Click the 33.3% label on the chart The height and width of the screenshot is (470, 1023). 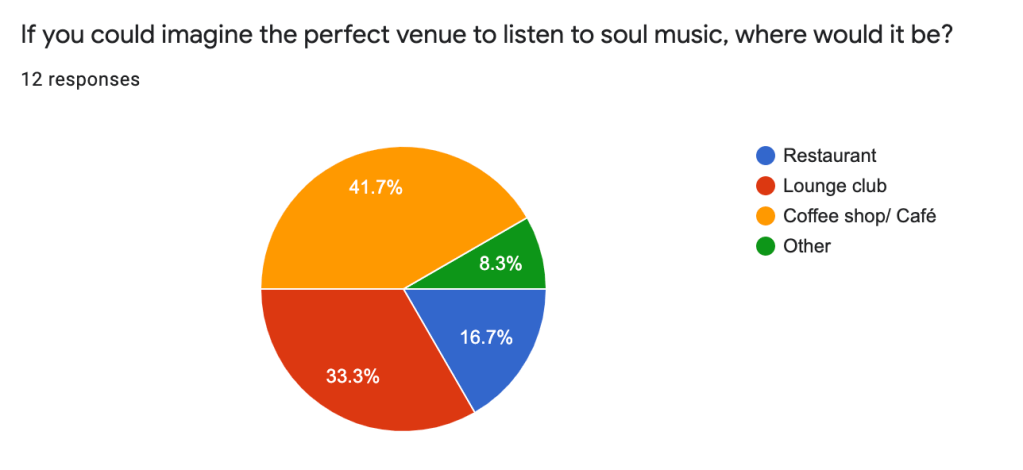click(x=354, y=377)
